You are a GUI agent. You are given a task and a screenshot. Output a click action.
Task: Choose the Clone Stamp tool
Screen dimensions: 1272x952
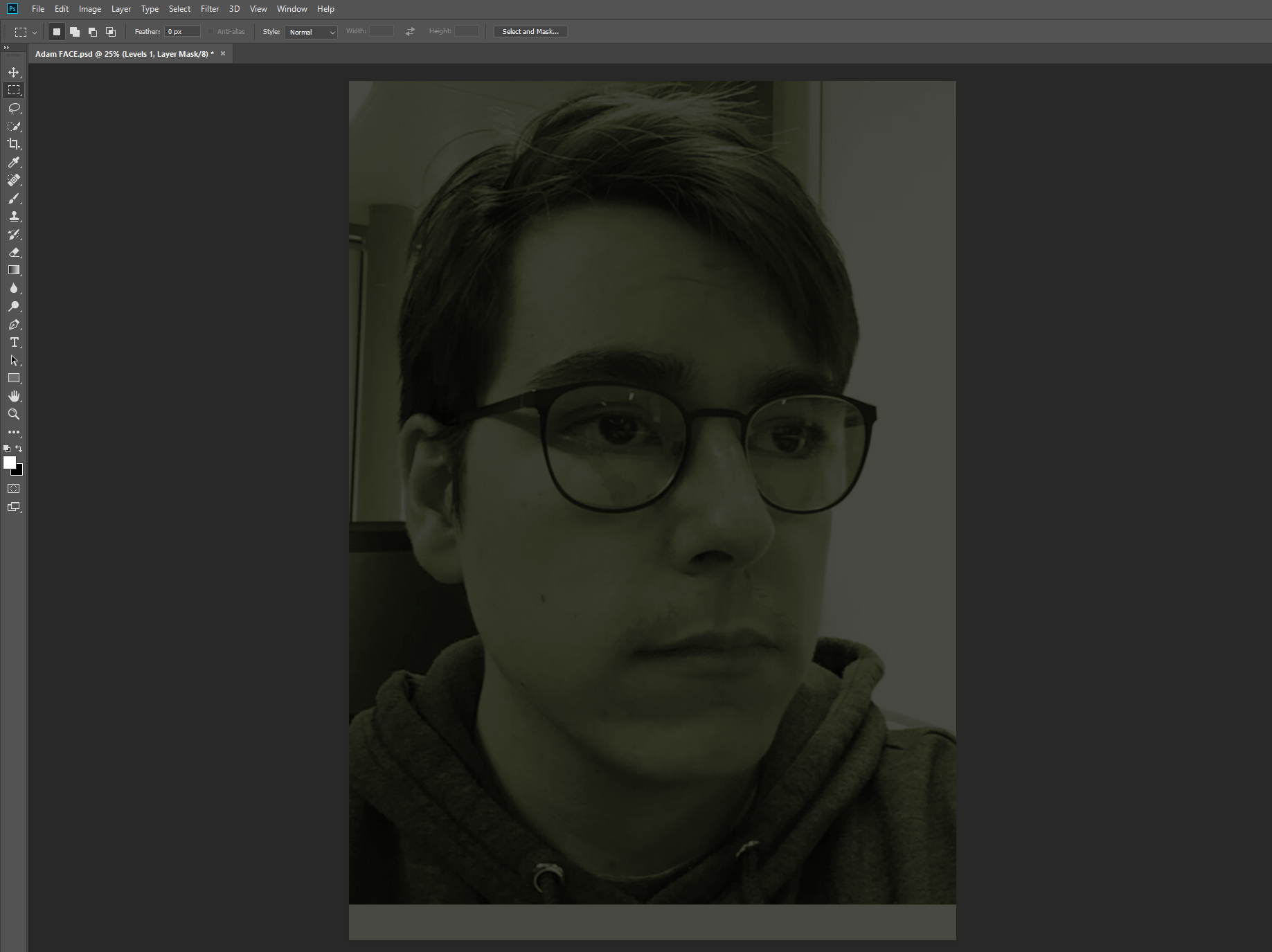click(x=14, y=217)
